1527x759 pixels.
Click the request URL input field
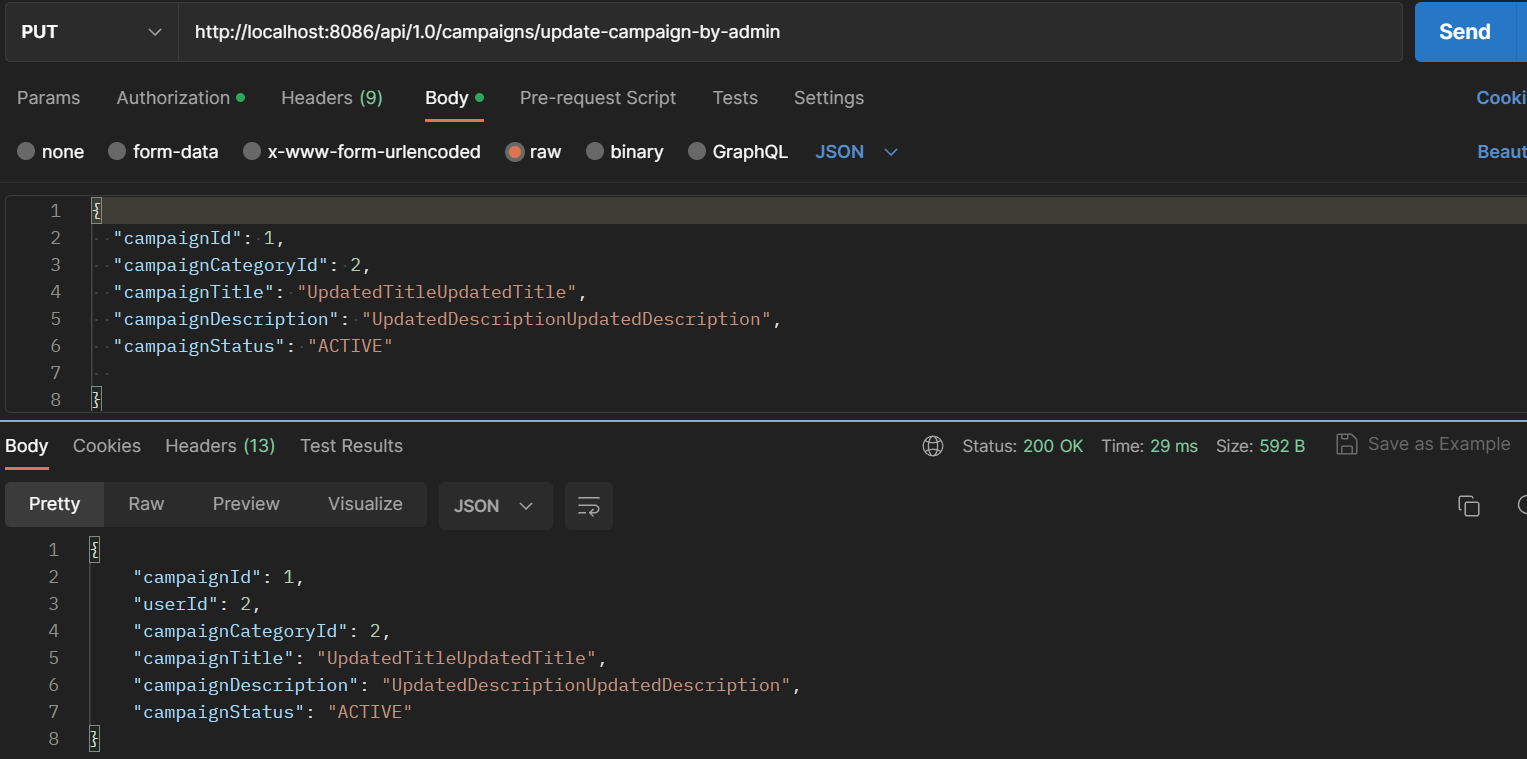click(790, 32)
